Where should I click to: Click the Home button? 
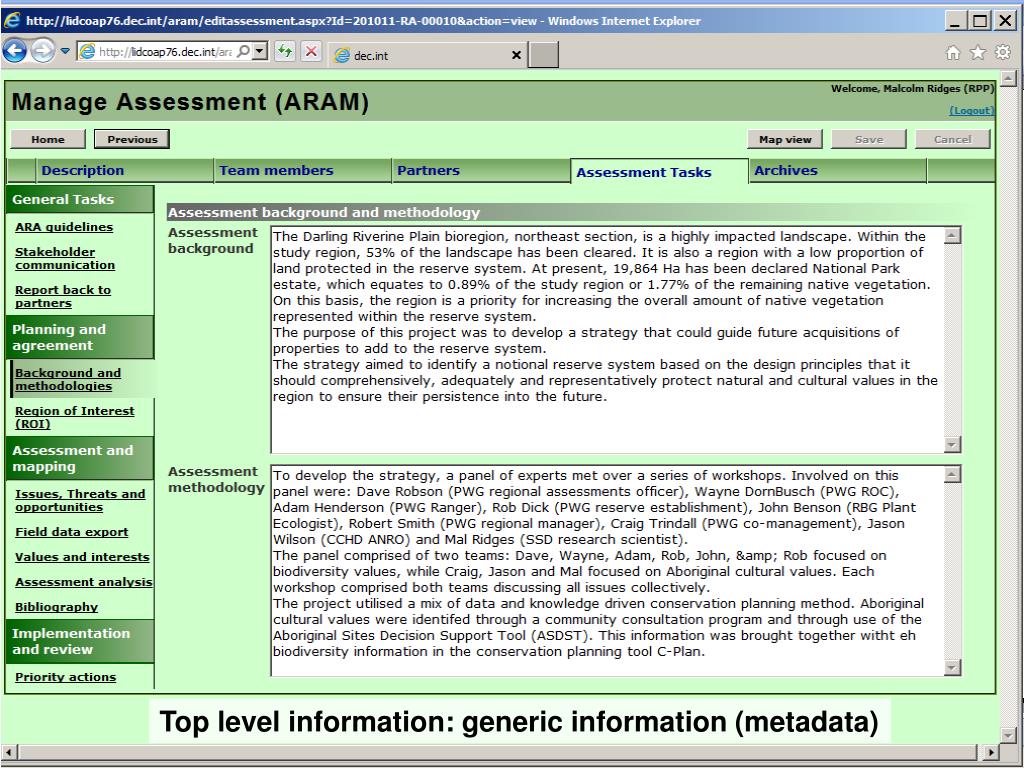coord(48,139)
